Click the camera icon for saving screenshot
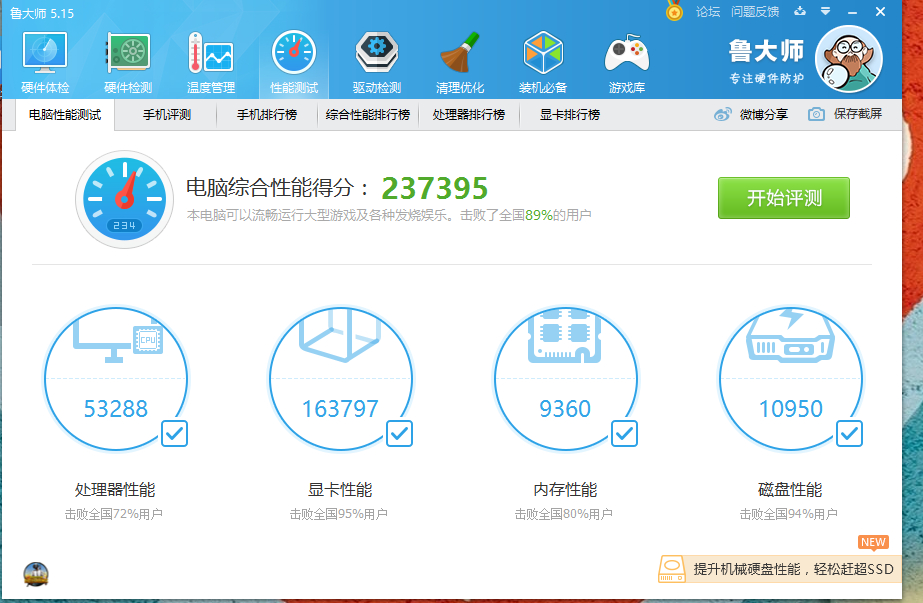The width and height of the screenshot is (923, 603). point(816,114)
